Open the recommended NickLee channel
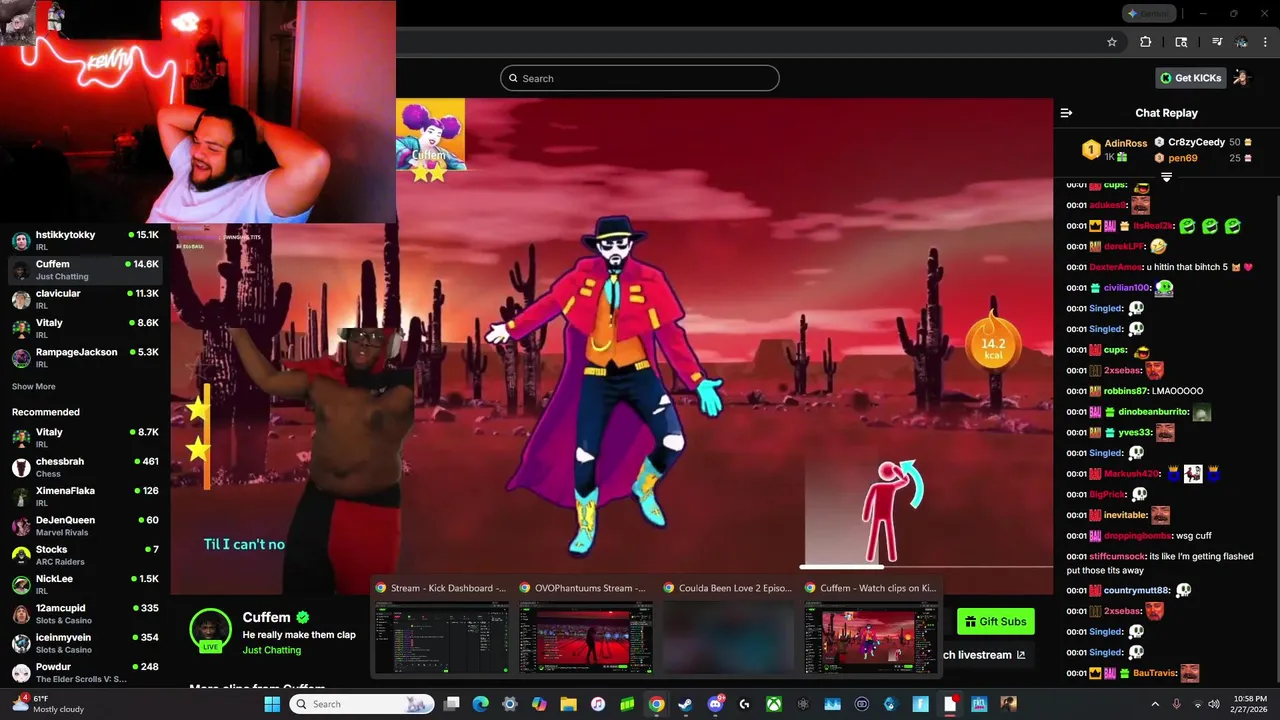 click(x=85, y=584)
